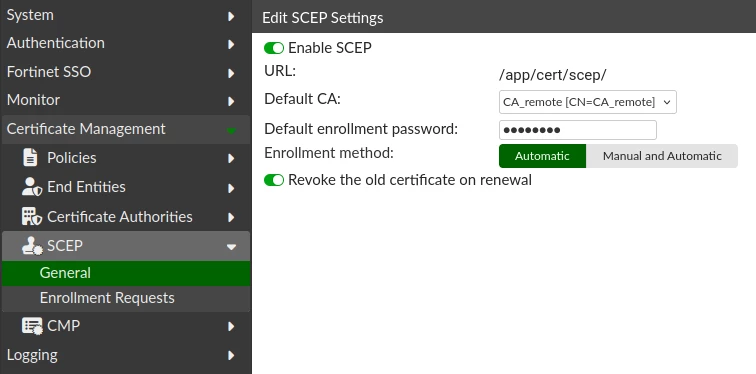
Task: Click the SCEP user-gear icon
Action: point(32,246)
